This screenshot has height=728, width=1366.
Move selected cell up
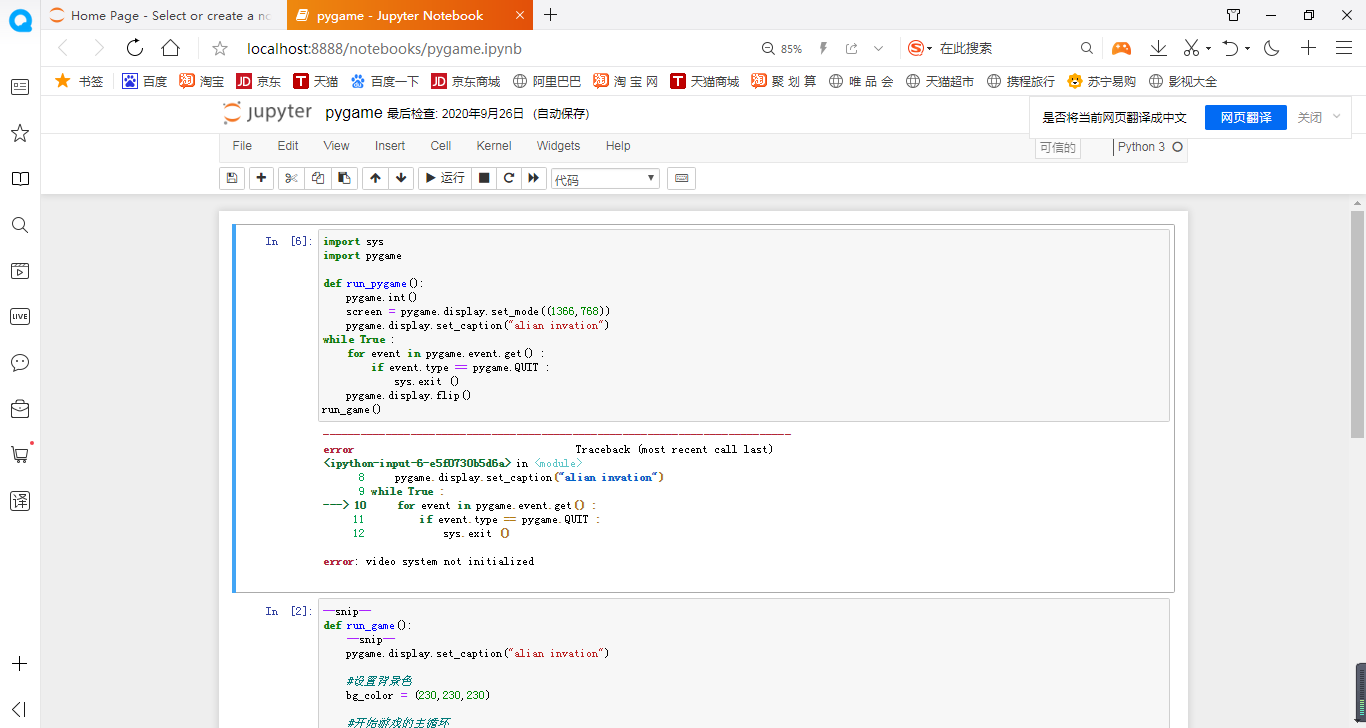click(x=375, y=178)
